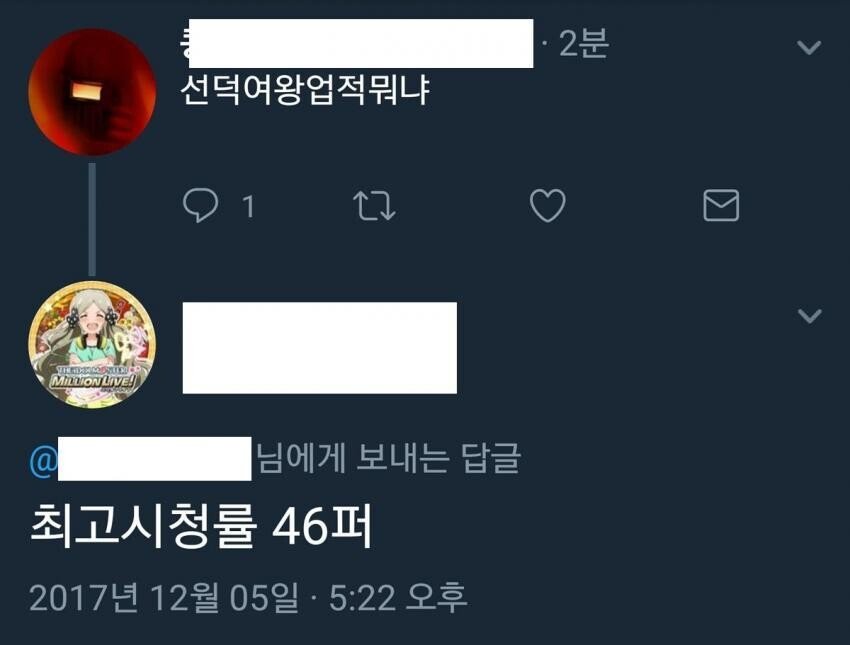Open the Million Live anime avatar profile
850x645 pixels.
92,344
